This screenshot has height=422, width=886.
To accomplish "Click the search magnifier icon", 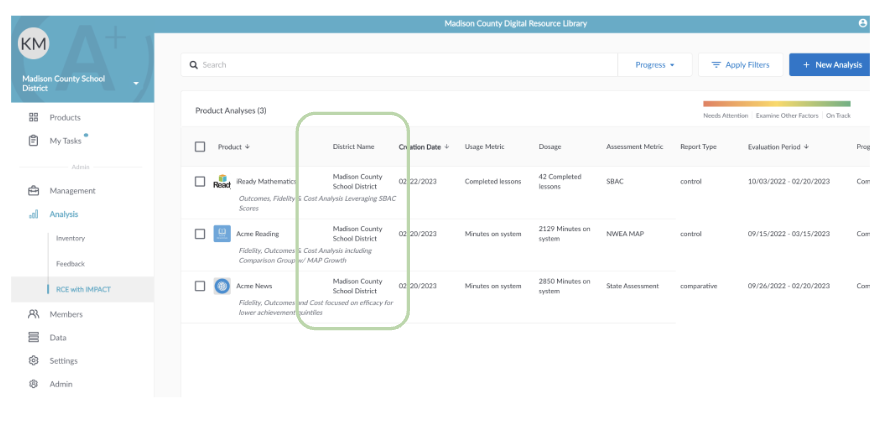I will point(194,65).
